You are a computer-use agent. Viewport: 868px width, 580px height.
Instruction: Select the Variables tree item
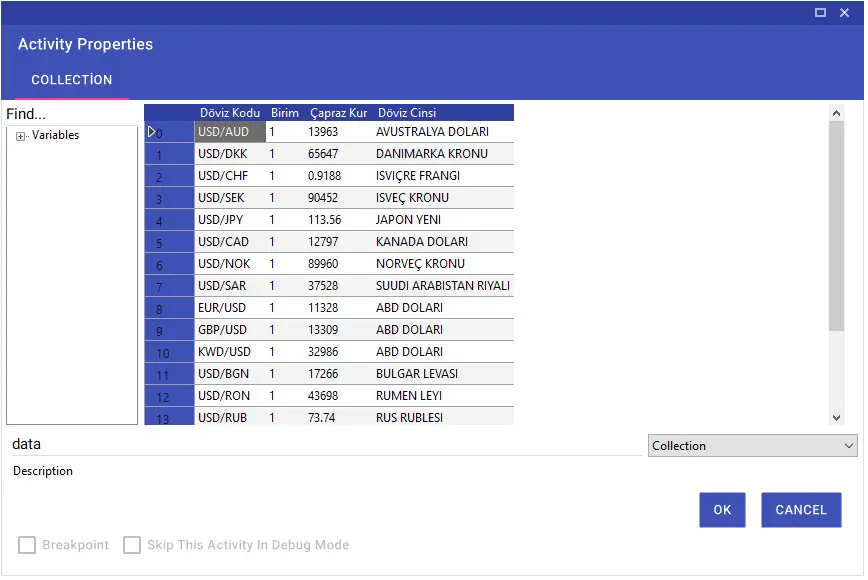point(55,136)
